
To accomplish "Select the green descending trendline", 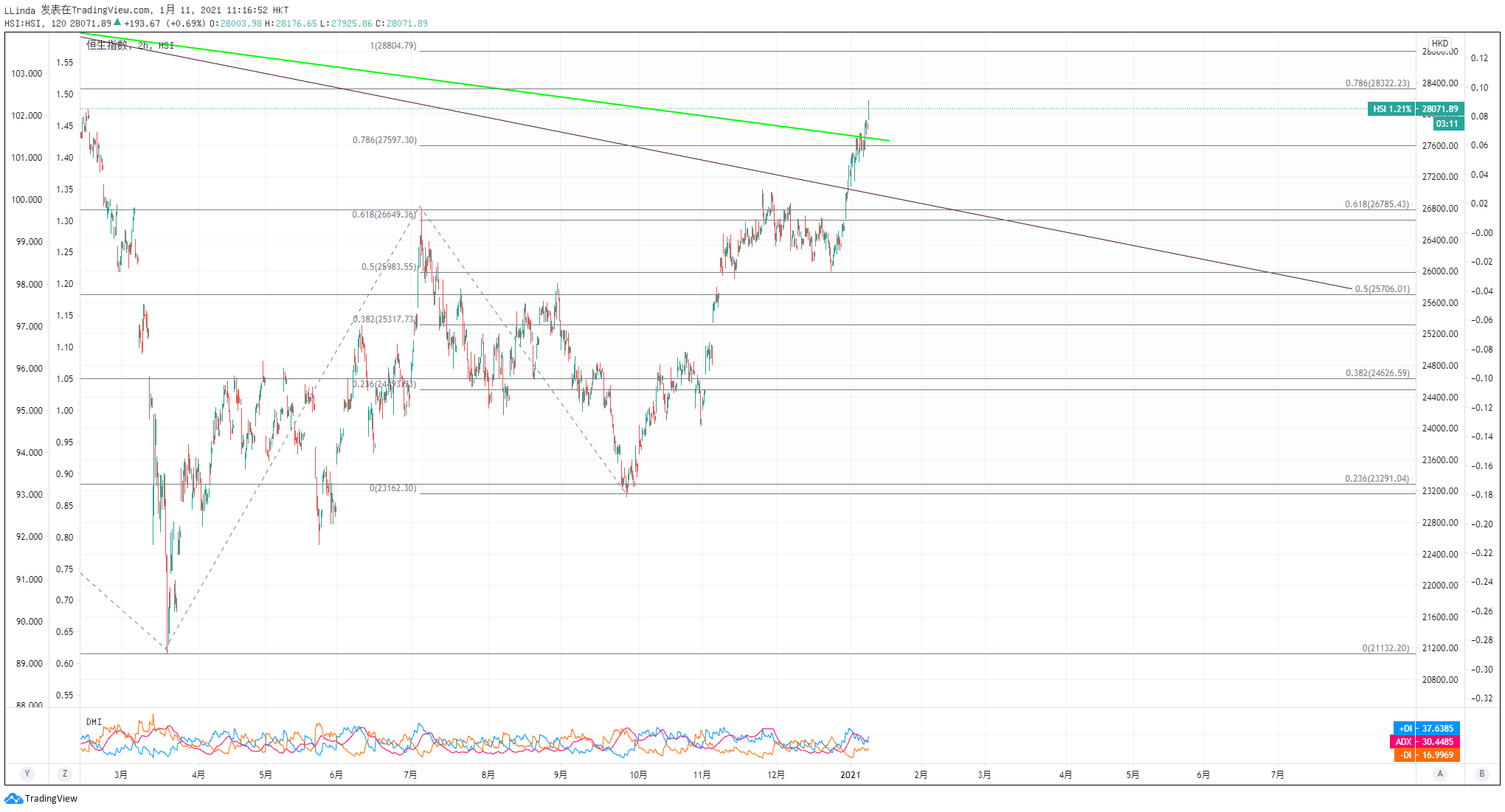I will coord(485,86).
